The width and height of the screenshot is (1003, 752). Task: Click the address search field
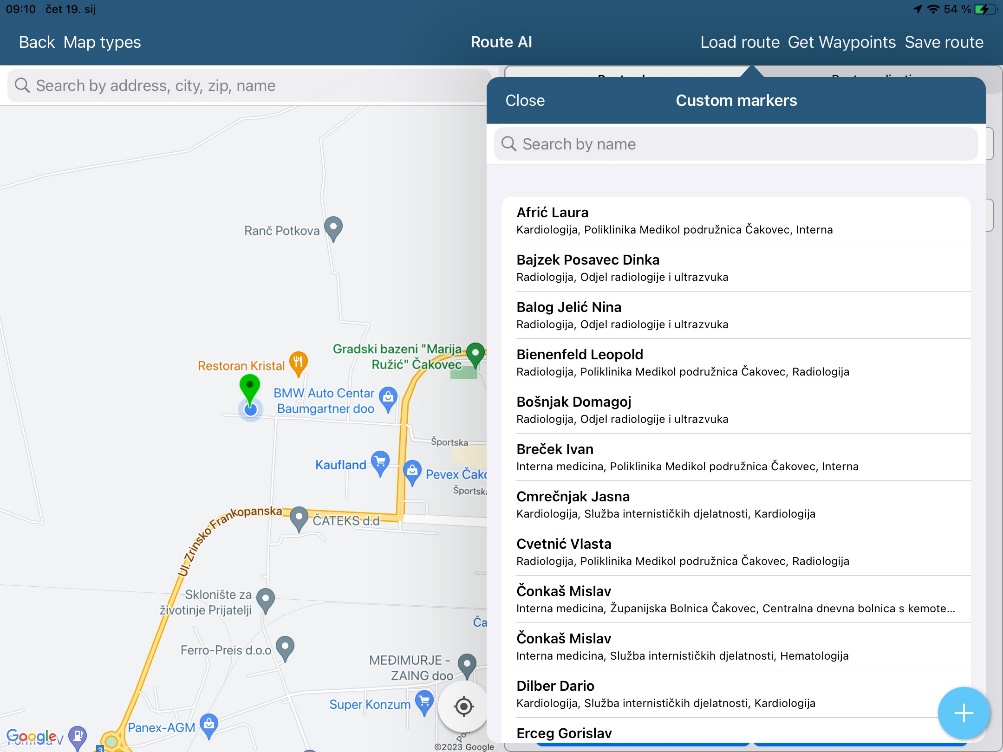(250, 86)
